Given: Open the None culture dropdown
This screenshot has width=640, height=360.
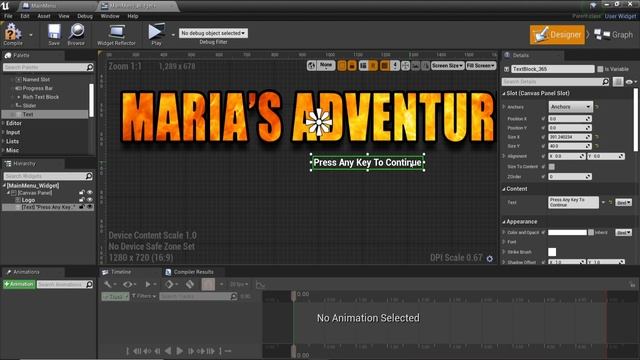Looking at the screenshot, I should [x=326, y=65].
